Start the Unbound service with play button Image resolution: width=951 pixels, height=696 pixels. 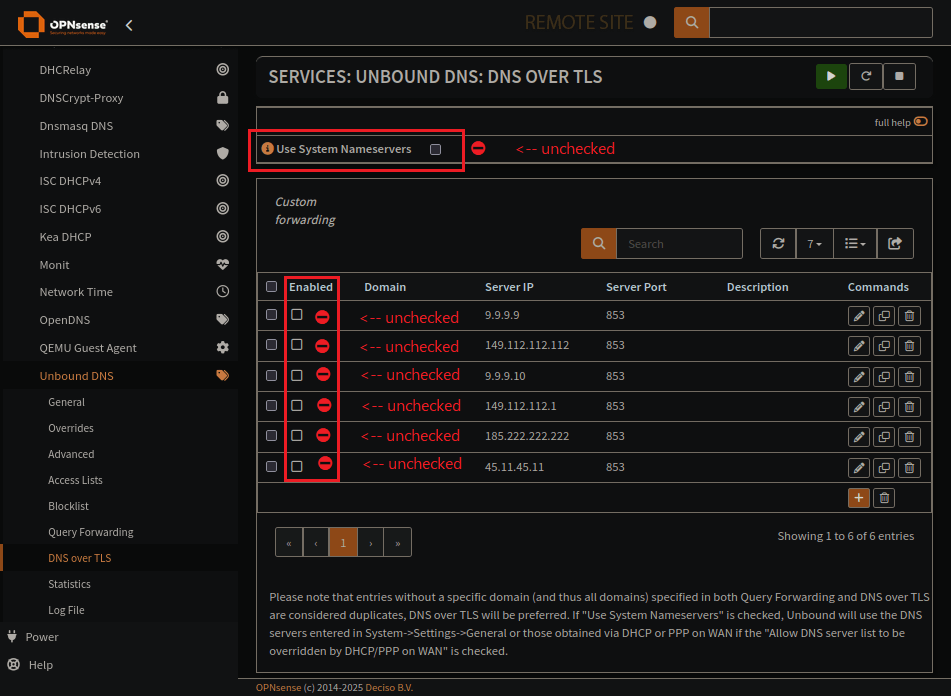pos(831,76)
